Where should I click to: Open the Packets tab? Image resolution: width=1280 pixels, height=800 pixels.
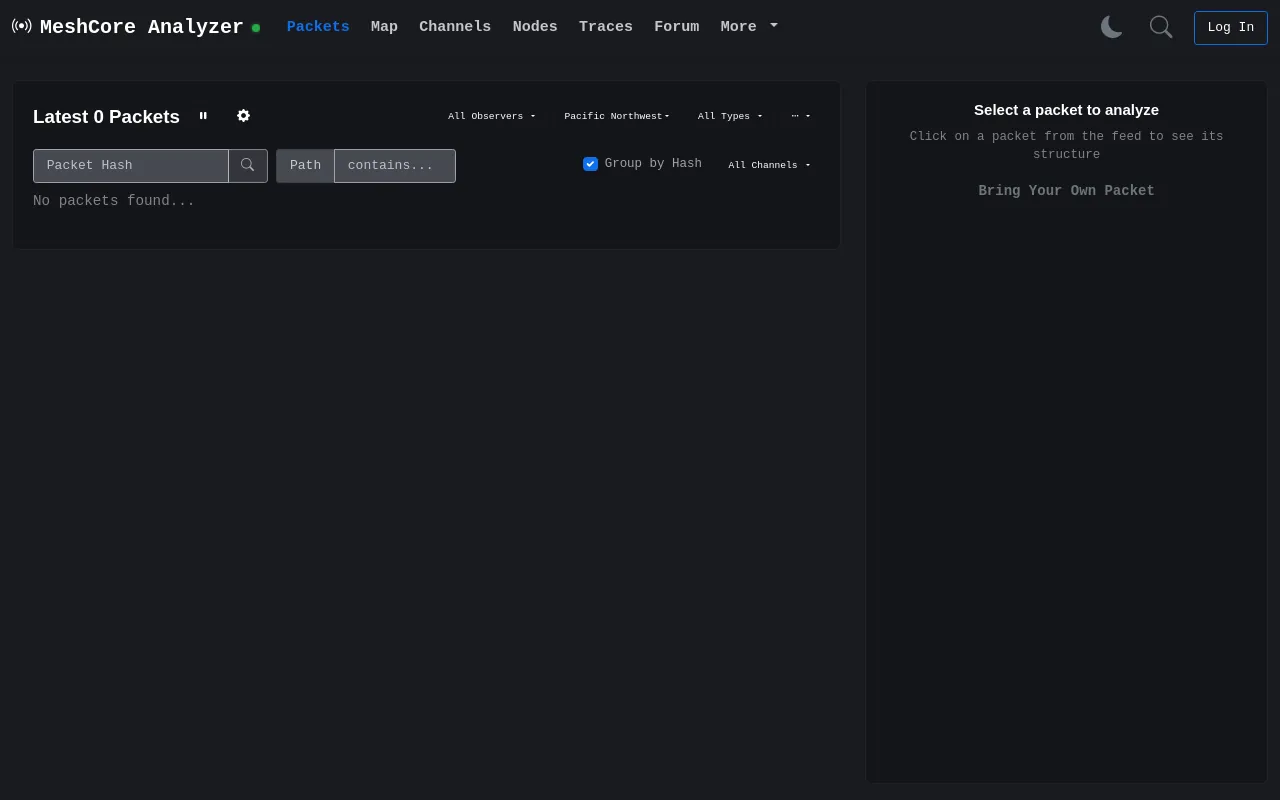[318, 27]
